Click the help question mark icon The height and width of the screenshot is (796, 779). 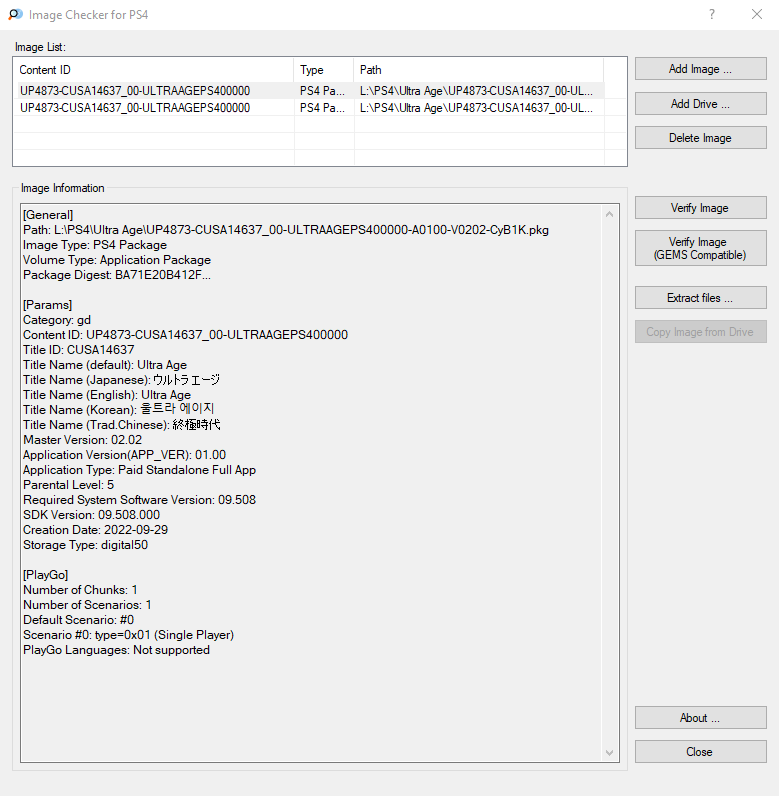coord(712,14)
